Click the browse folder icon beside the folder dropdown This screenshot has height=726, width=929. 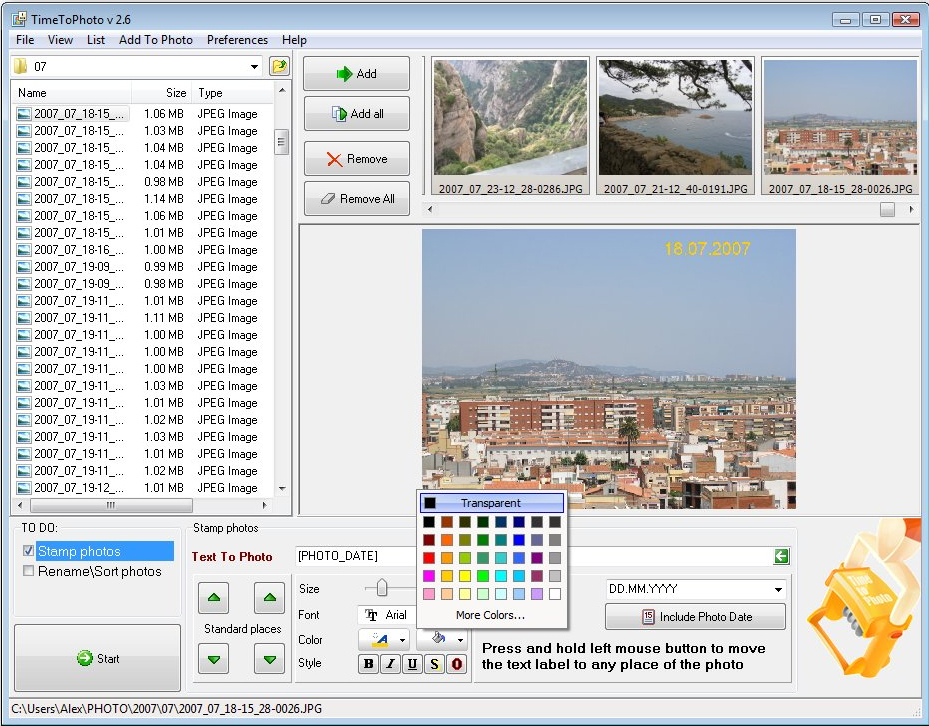click(x=279, y=67)
